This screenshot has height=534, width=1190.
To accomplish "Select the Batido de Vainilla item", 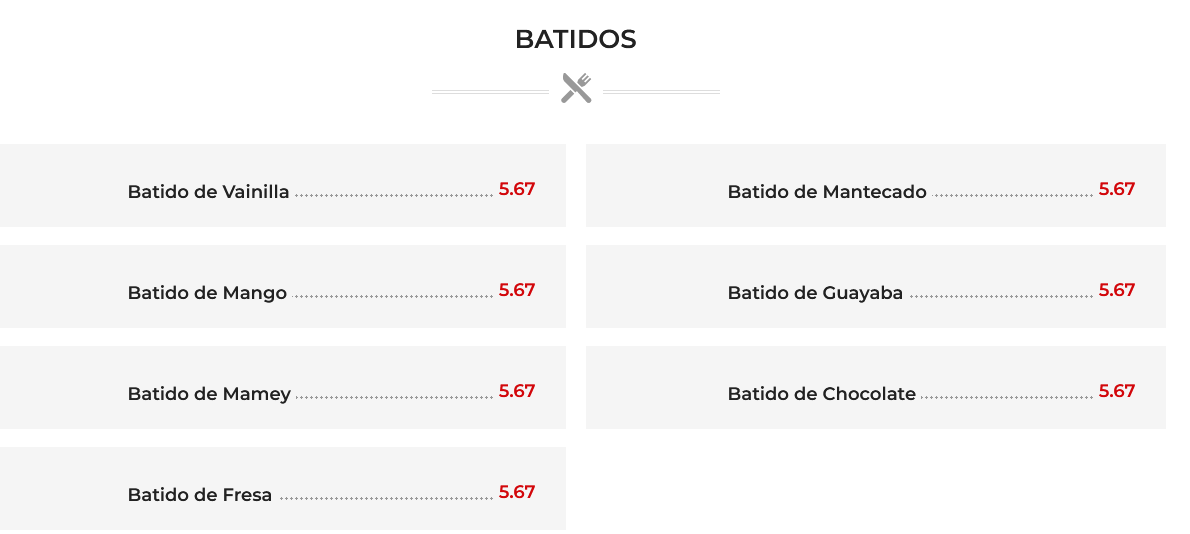I will pos(208,192).
